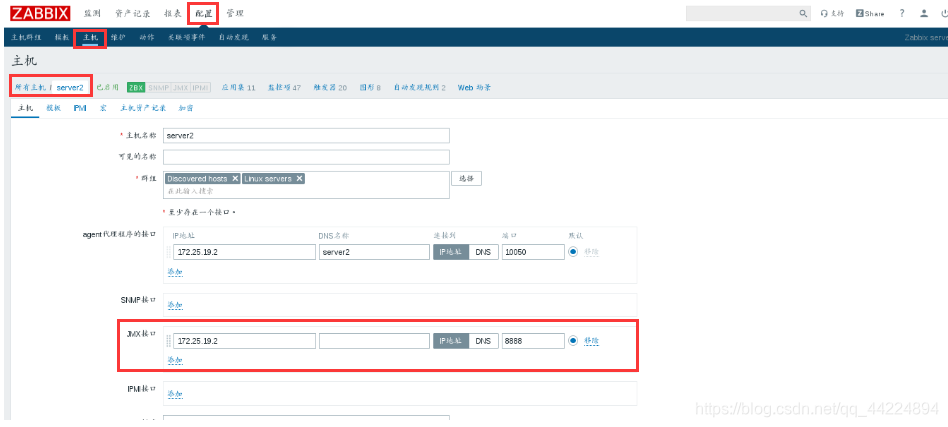Go to 服务 in submenu
948x427 pixels.
(x=270, y=37)
